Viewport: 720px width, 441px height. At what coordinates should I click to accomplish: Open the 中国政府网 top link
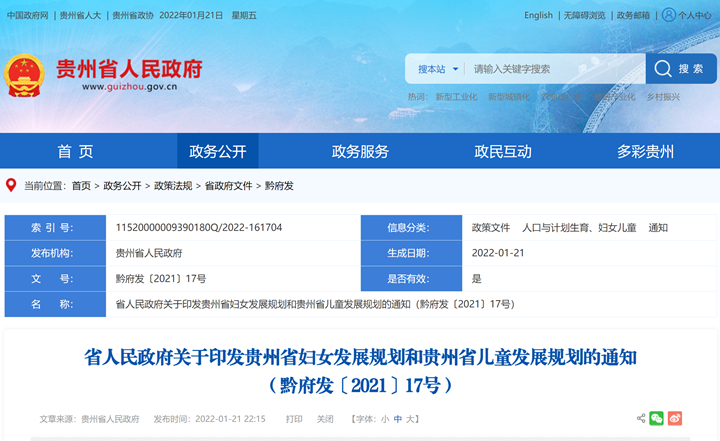point(28,16)
